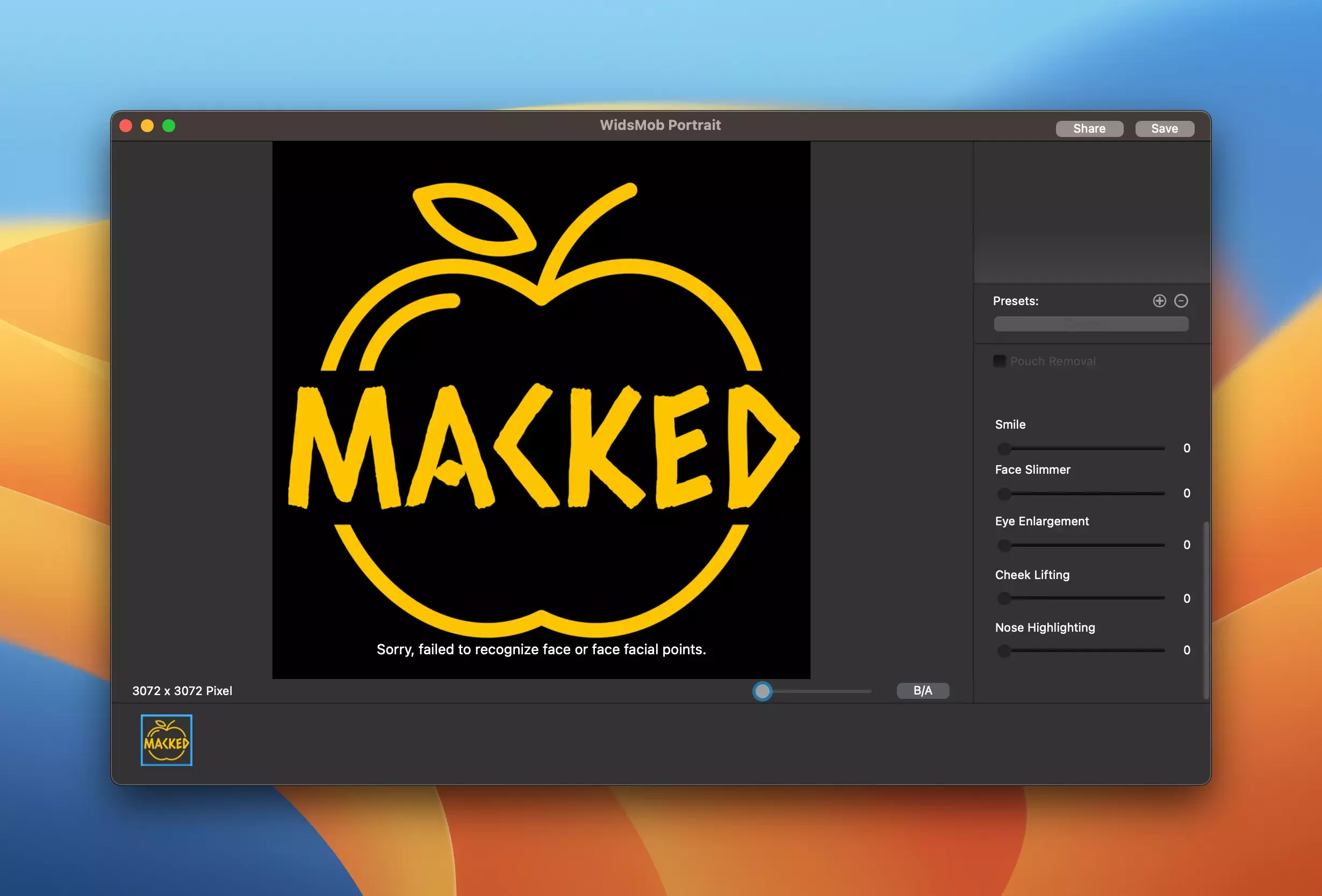Click the 'Presets:' label

point(1015,301)
